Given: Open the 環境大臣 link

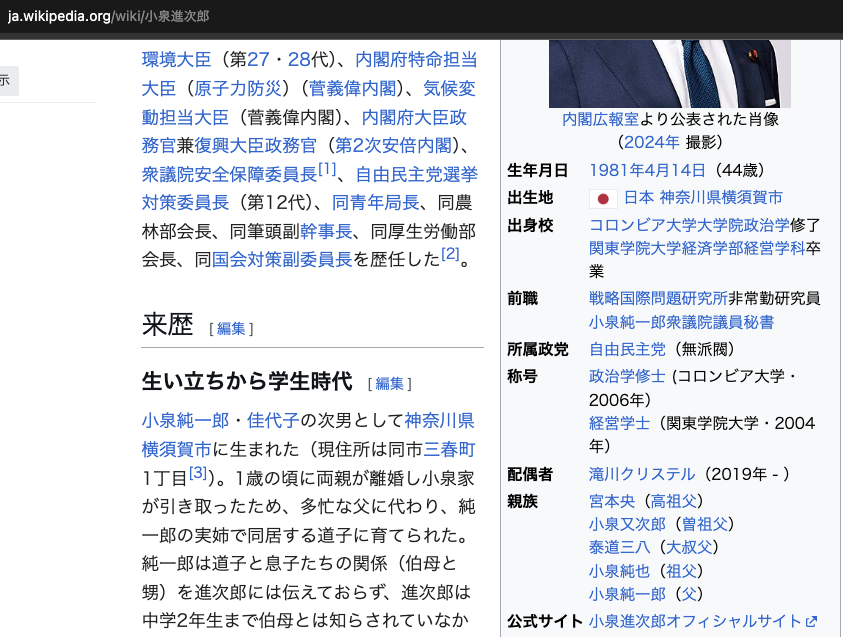Looking at the screenshot, I should [176, 59].
